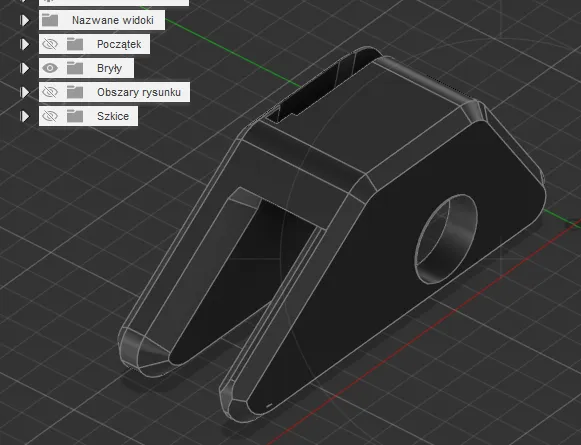Expand the Szkice folder arrow
Viewport: 581px width, 445px height.
[25, 116]
